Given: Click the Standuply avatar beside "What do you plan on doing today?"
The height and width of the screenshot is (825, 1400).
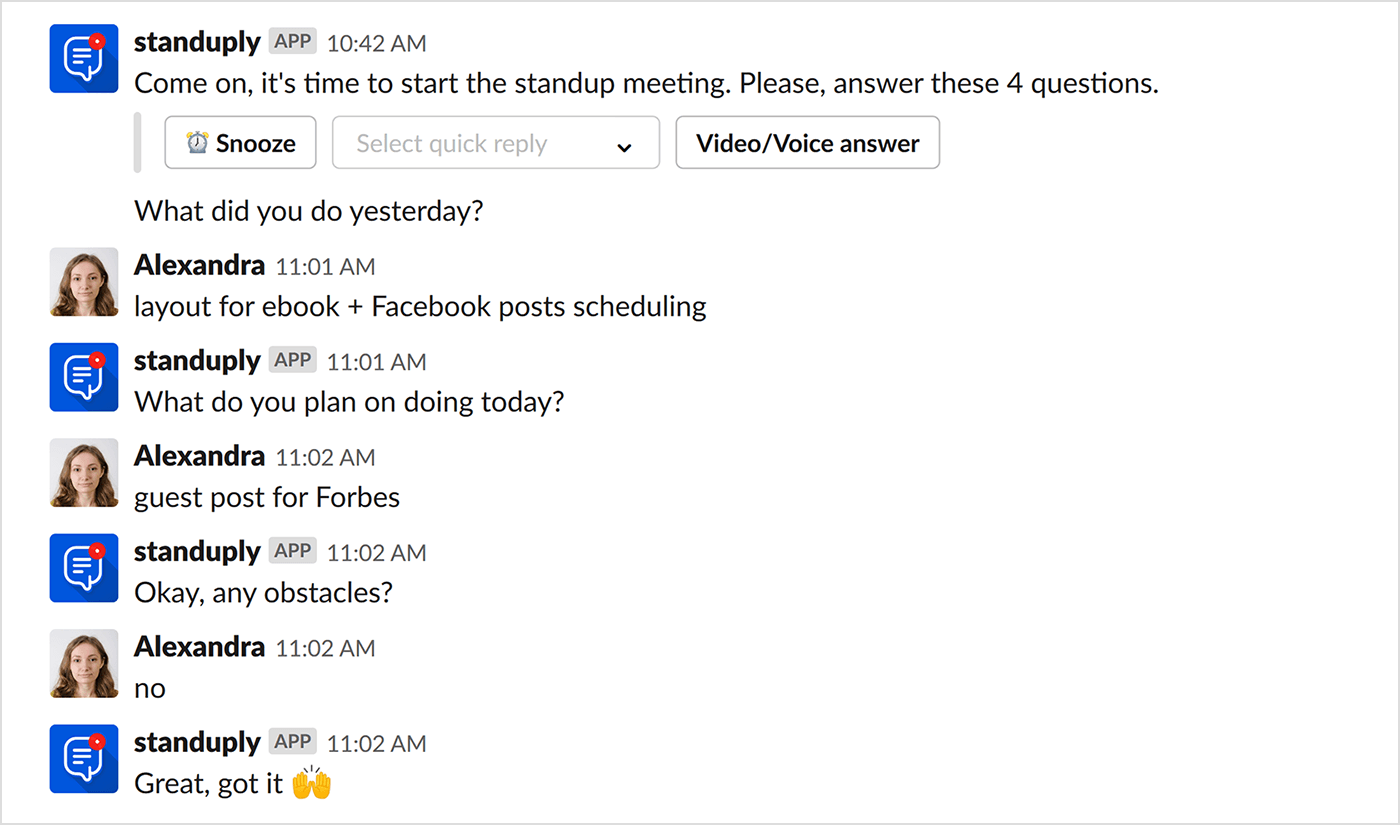Looking at the screenshot, I should (83, 377).
